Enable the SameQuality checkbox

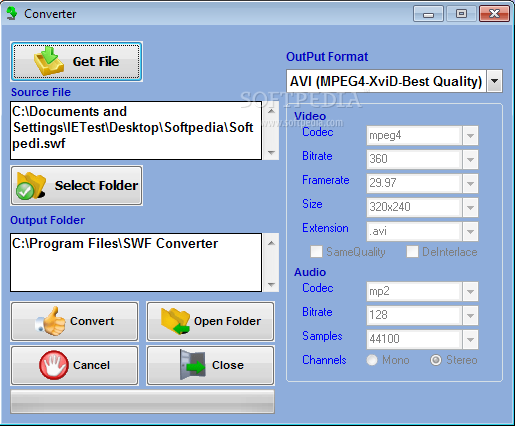coord(316,252)
